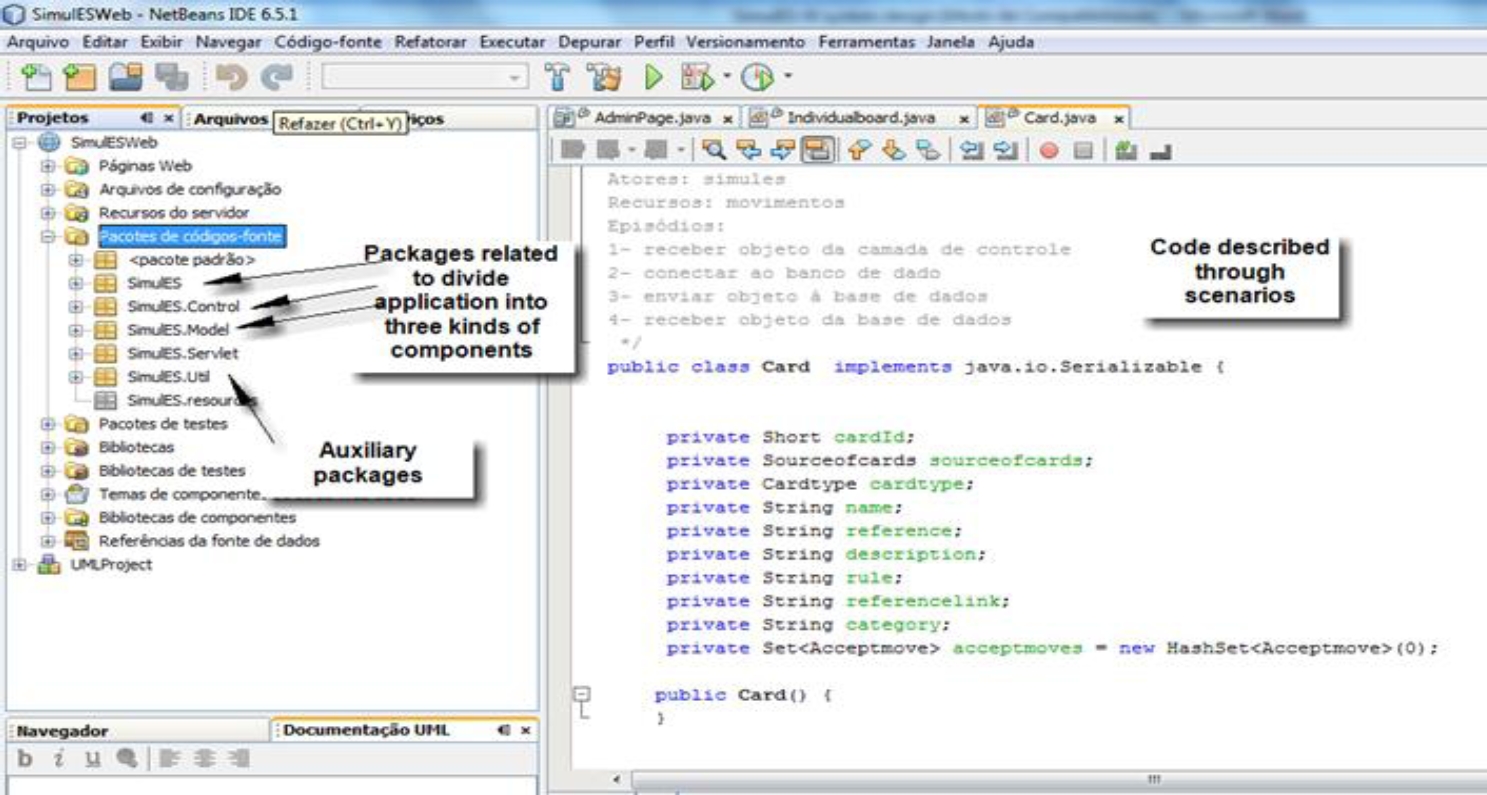Viewport: 1487px width, 795px height.
Task: Collapse the Card() constructor code fold
Action: tap(581, 694)
